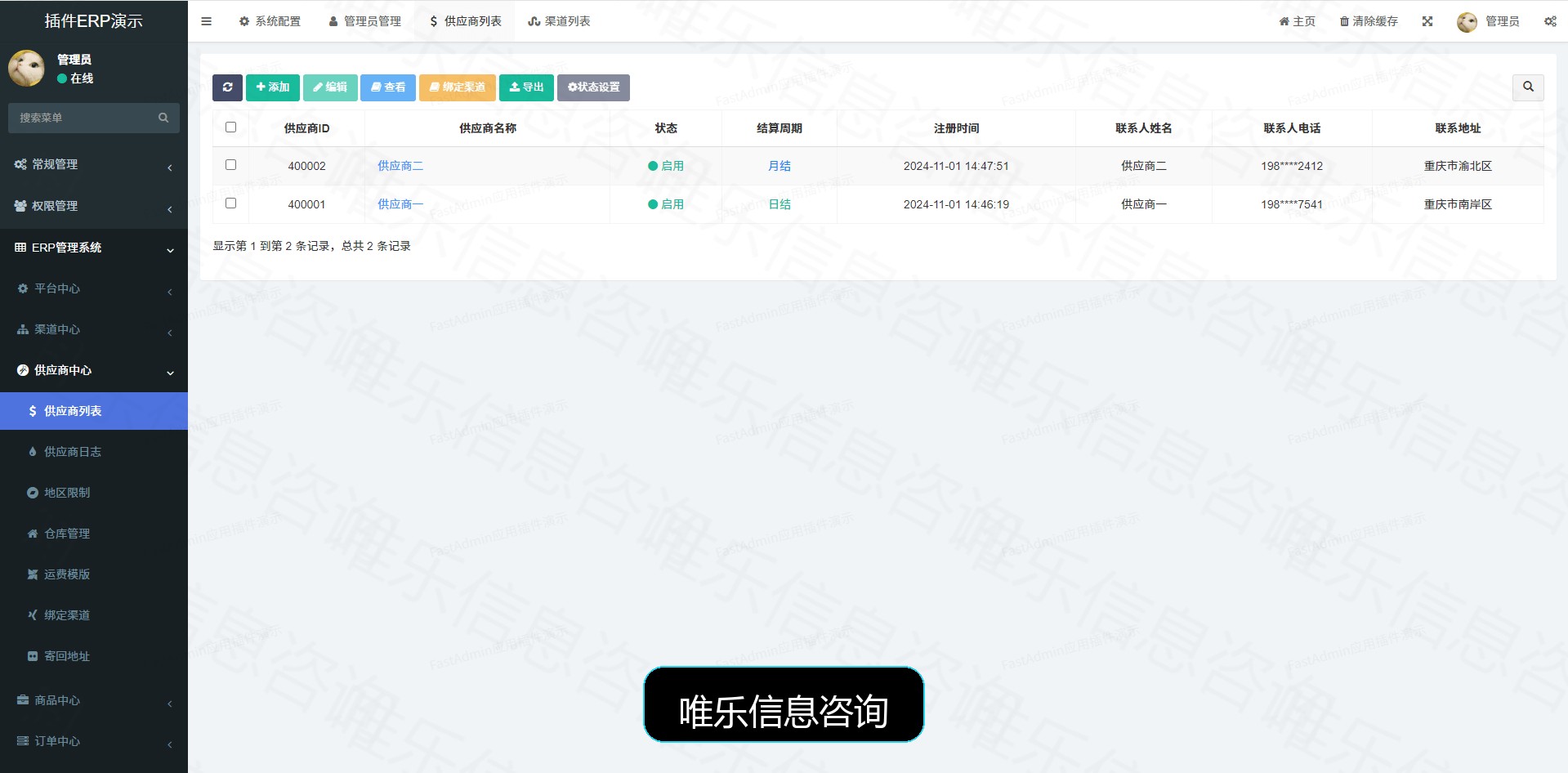Click the orange 绑定渠道 toolbar button
Viewport: 1568px width, 773px height.
(458, 87)
